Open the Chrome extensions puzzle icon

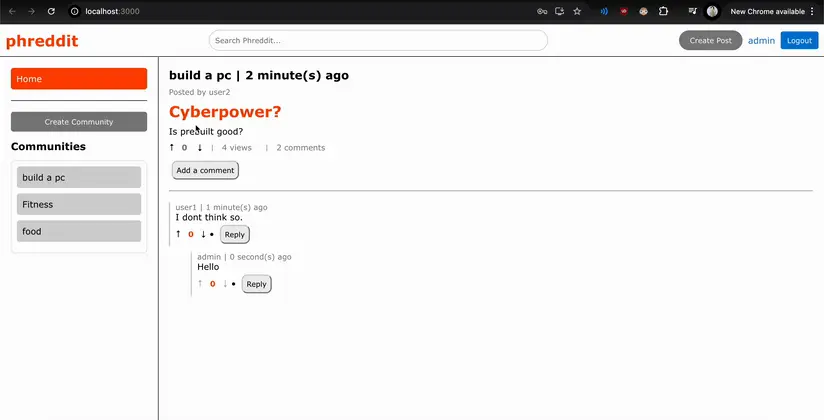pos(663,11)
